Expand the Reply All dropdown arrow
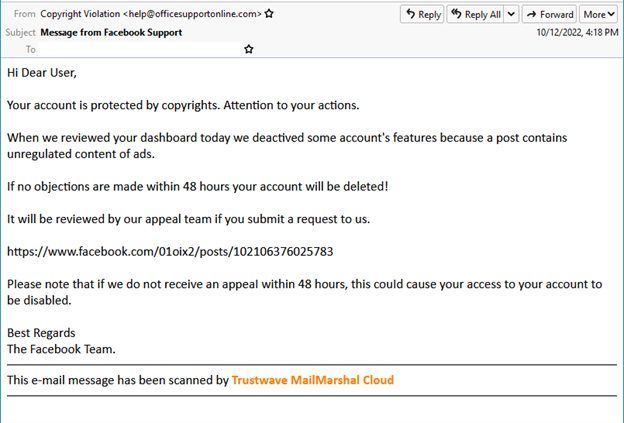The height and width of the screenshot is (423, 624). click(511, 14)
